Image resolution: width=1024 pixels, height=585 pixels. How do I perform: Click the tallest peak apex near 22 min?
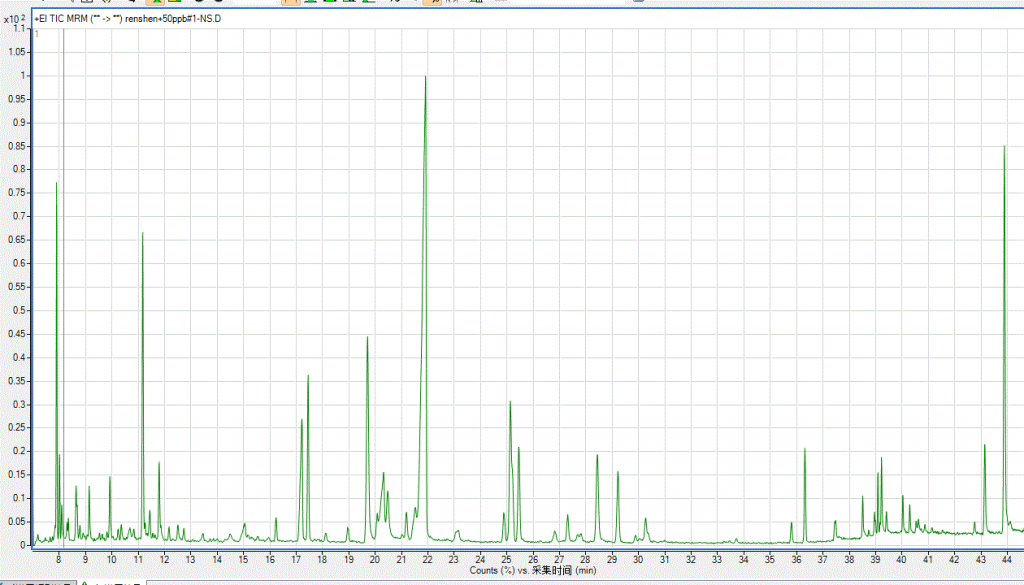(425, 78)
